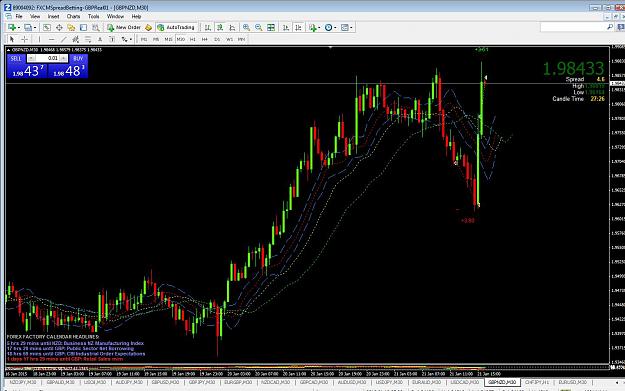Collapse the one-click trading panel triangle
Screen dimensions: 625x391
click(8, 50)
